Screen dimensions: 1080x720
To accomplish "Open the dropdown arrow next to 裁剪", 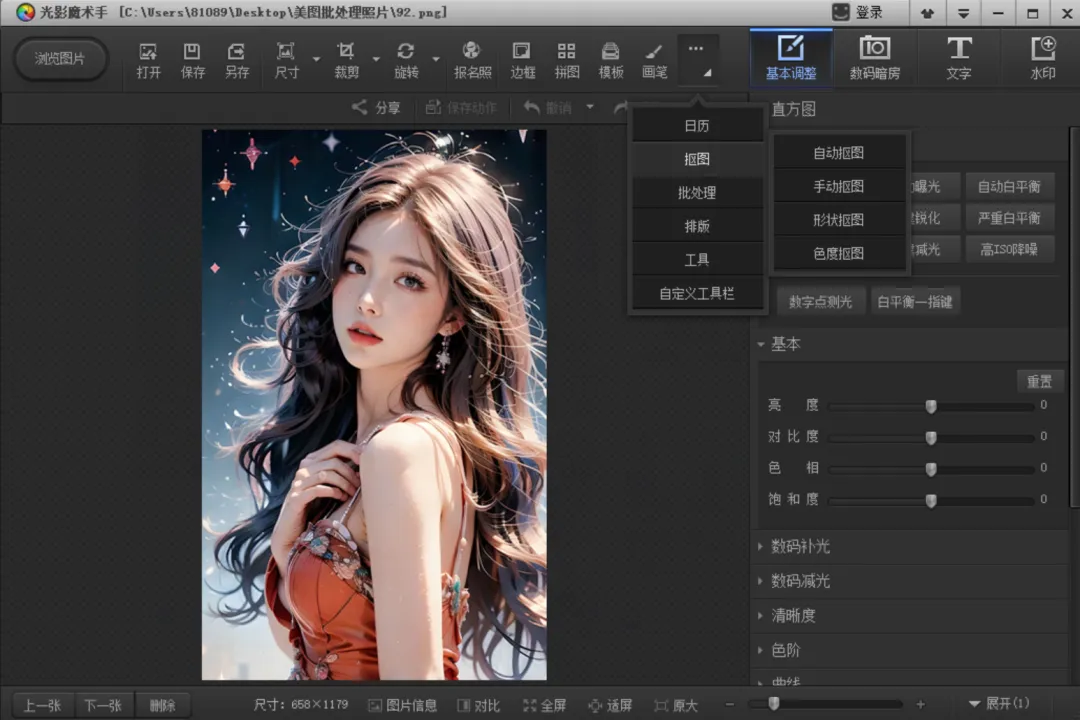I will (376, 59).
